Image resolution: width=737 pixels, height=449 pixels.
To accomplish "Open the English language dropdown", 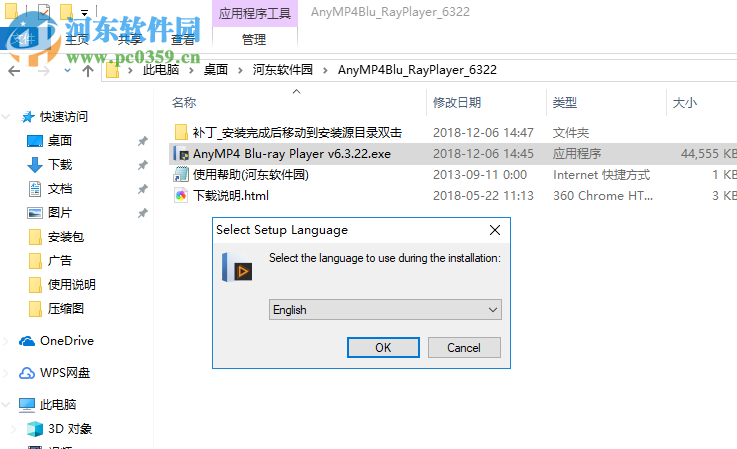I will 385,309.
